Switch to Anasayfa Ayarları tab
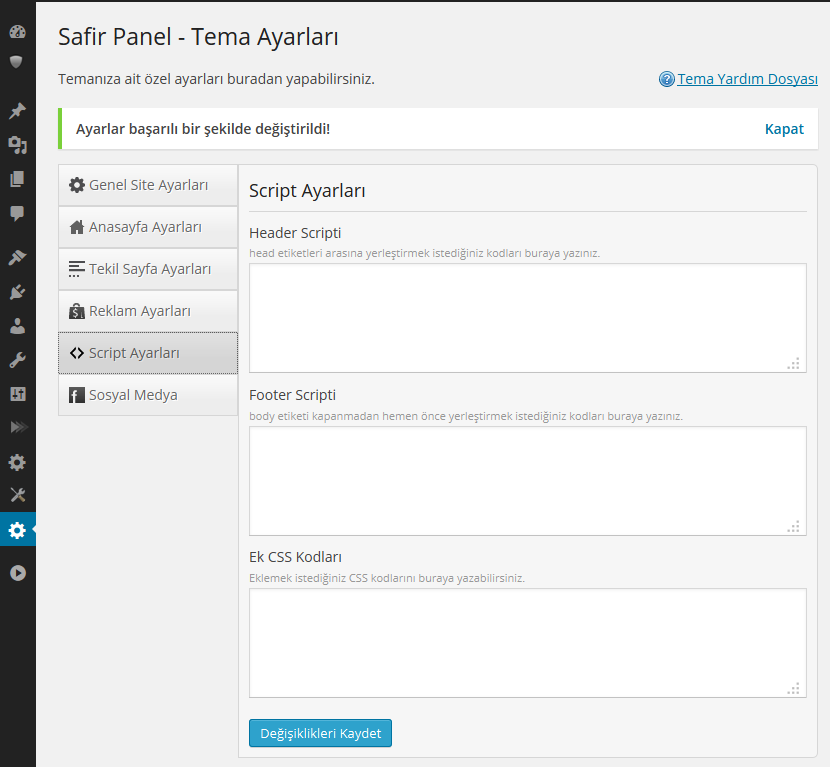The image size is (830, 767). 148,227
